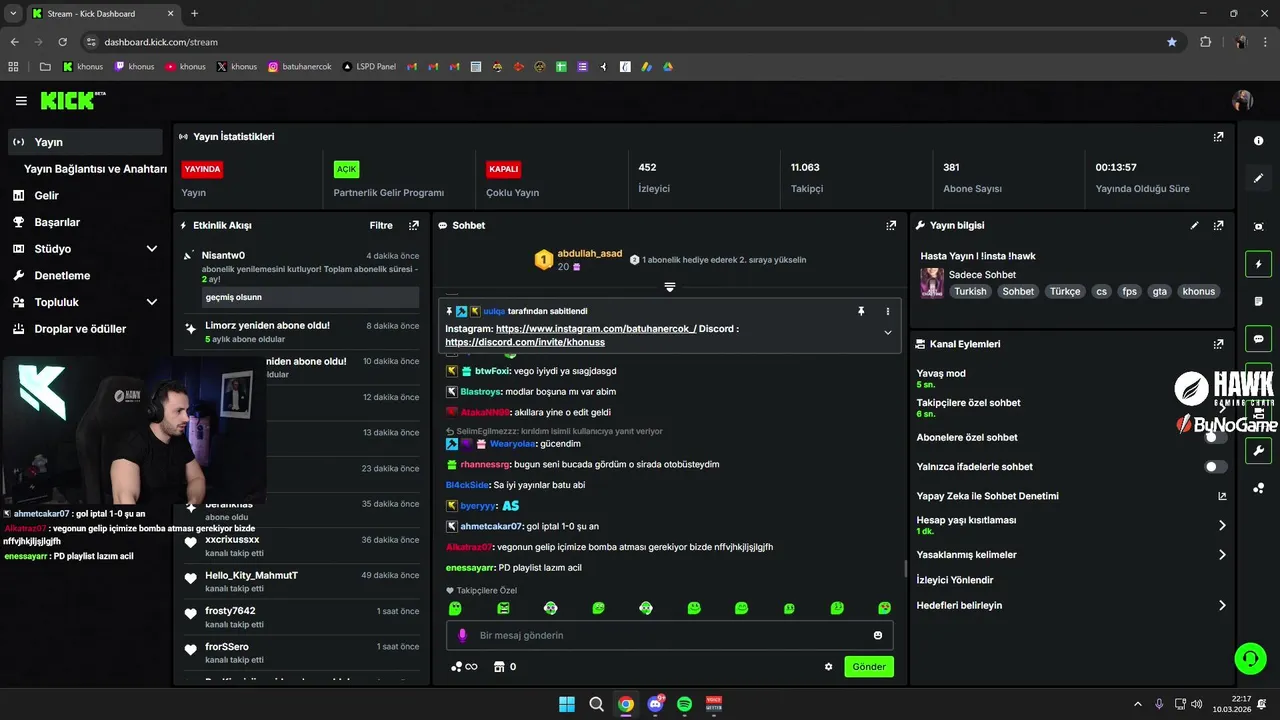Toggle Abonelere özel sohbet switch
The height and width of the screenshot is (720, 1280).
1215,437
